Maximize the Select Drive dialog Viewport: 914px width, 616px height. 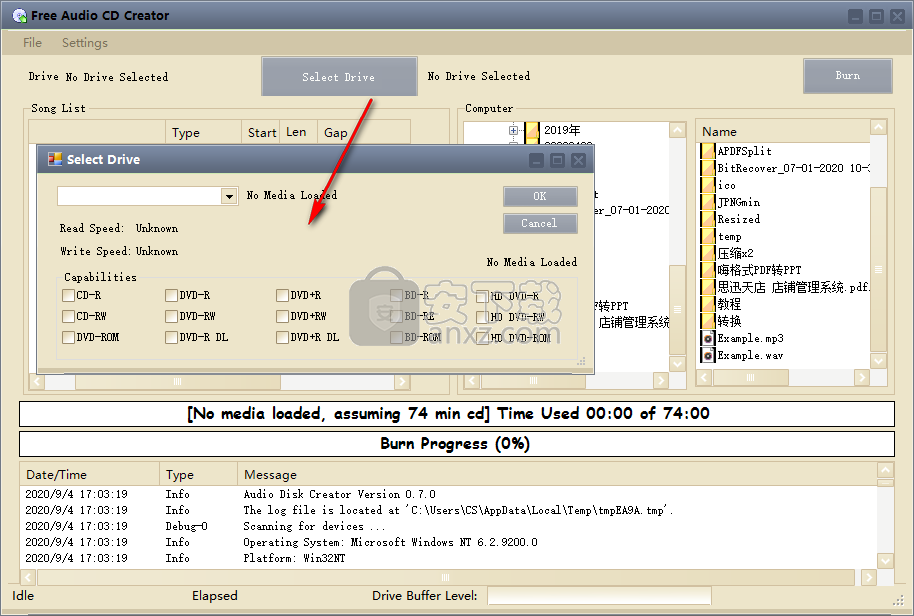557,160
